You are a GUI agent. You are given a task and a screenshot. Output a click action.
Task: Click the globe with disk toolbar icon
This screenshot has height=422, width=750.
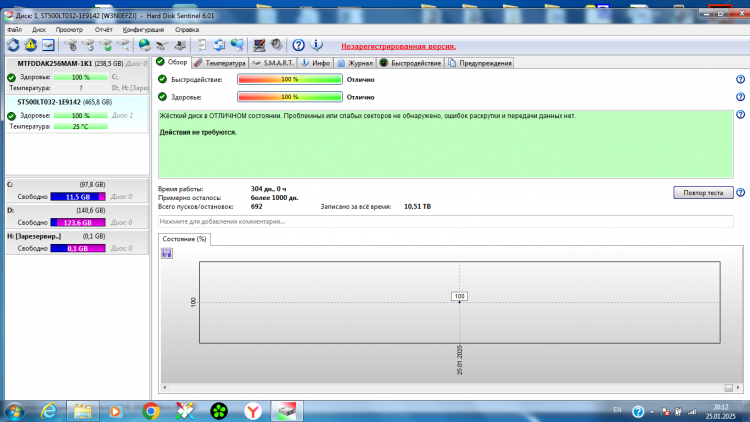click(144, 45)
